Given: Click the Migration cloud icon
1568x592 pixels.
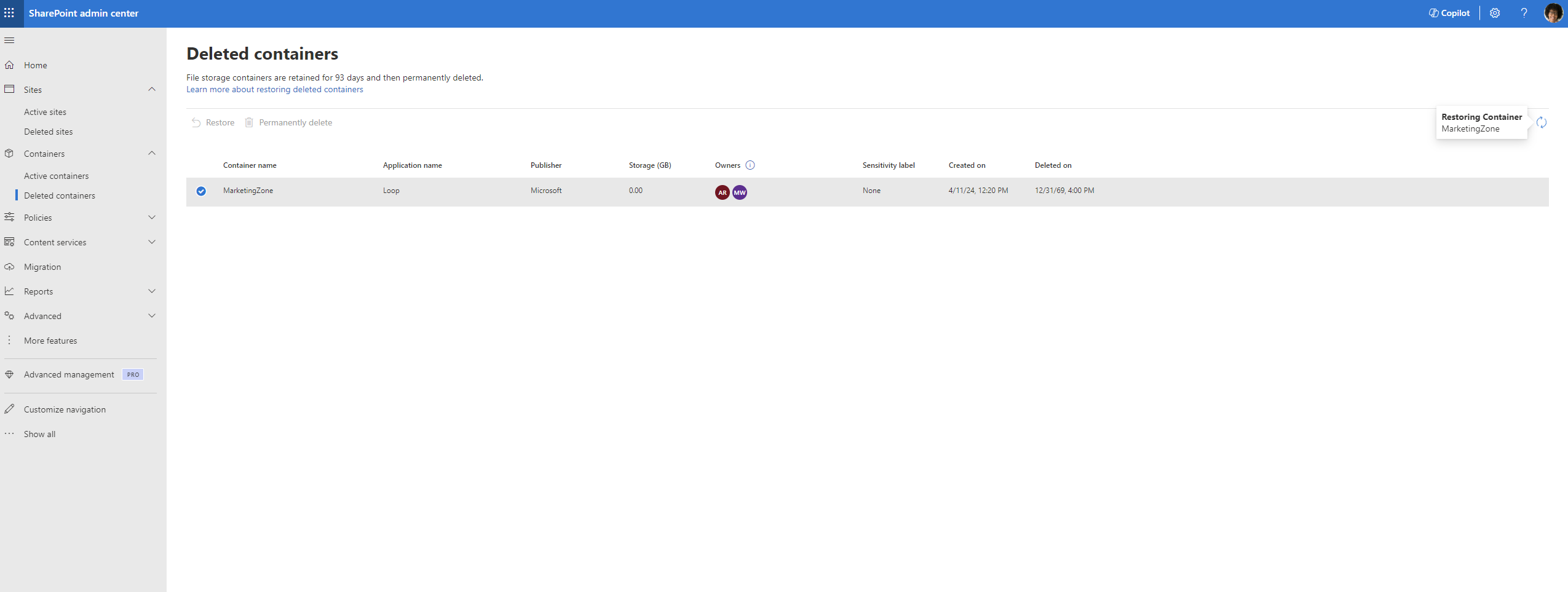Looking at the screenshot, I should (x=9, y=266).
